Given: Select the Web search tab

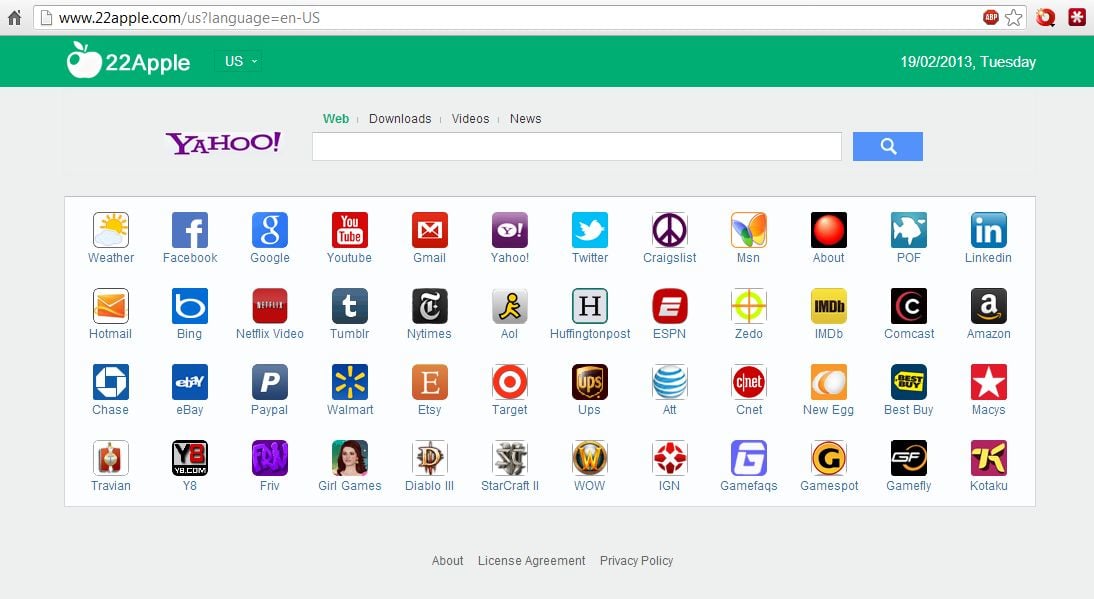Looking at the screenshot, I should pyautogui.click(x=336, y=119).
